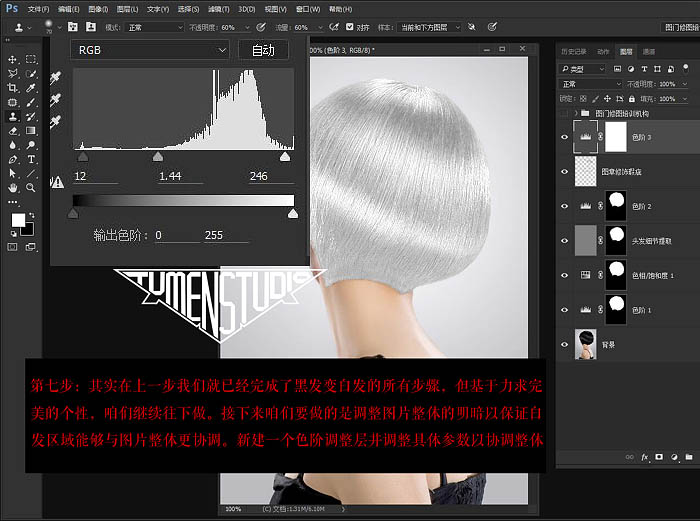
Task: Swap foreground and background colors
Action: click(x=32, y=215)
